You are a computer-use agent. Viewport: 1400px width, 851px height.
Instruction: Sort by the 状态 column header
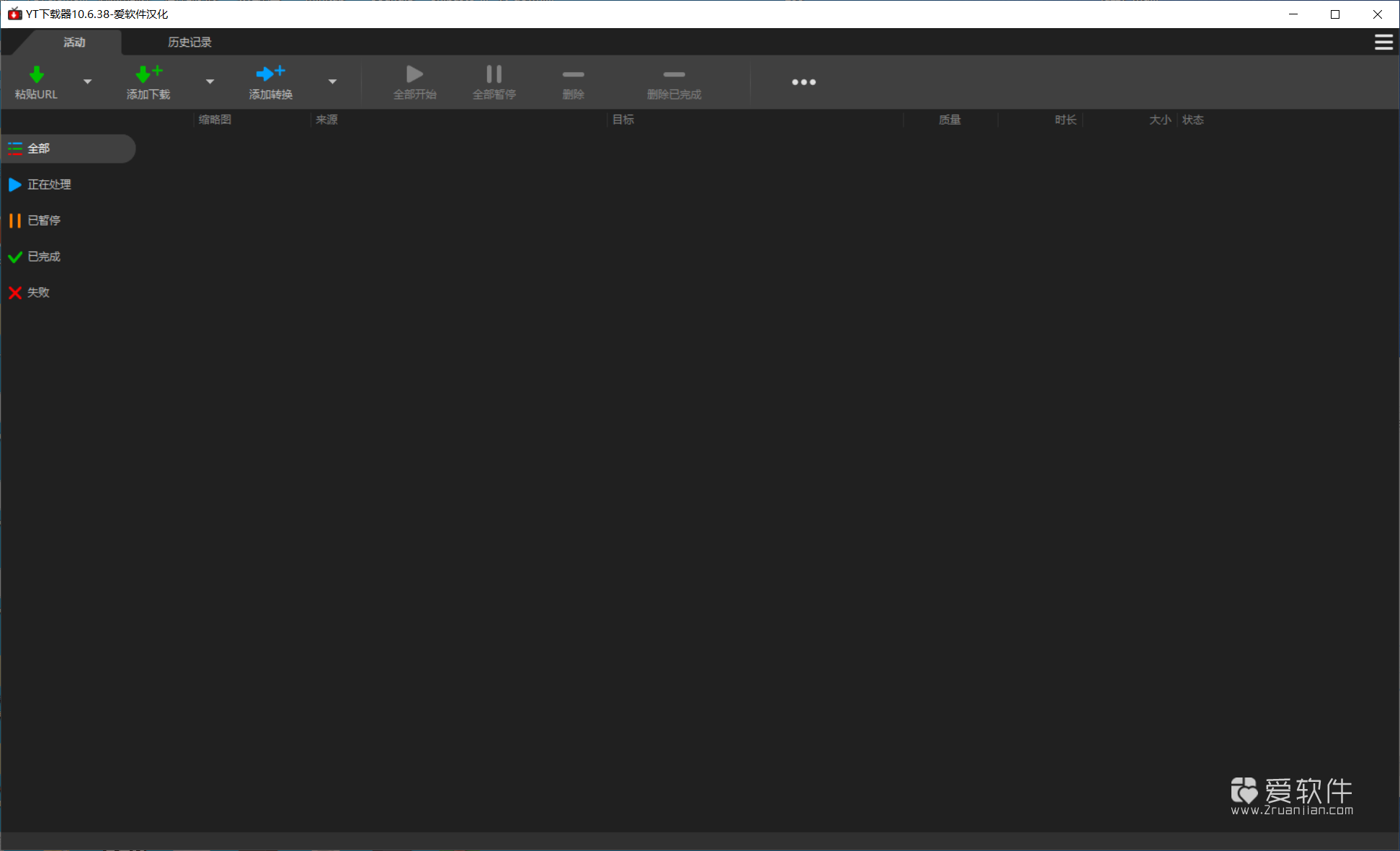pyautogui.click(x=1193, y=120)
